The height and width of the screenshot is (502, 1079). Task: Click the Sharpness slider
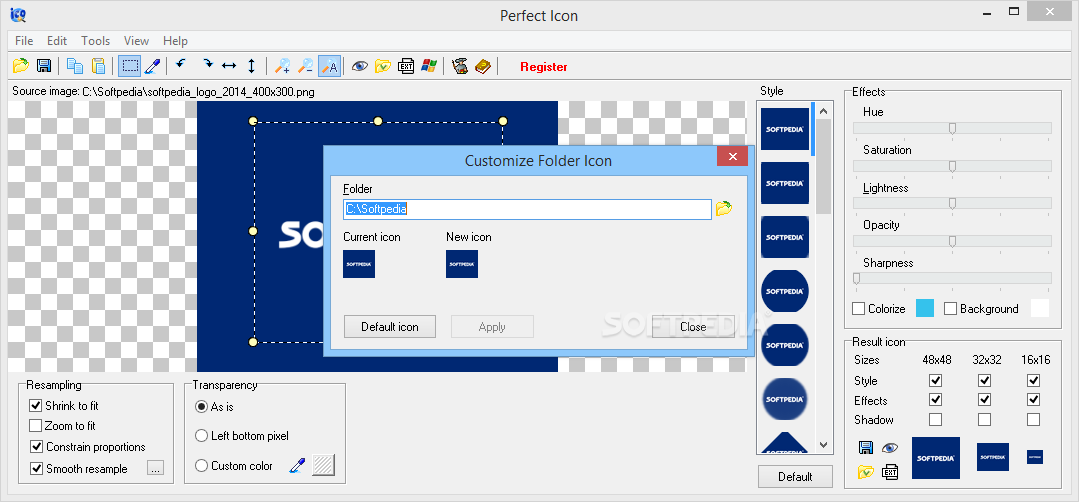pos(952,278)
